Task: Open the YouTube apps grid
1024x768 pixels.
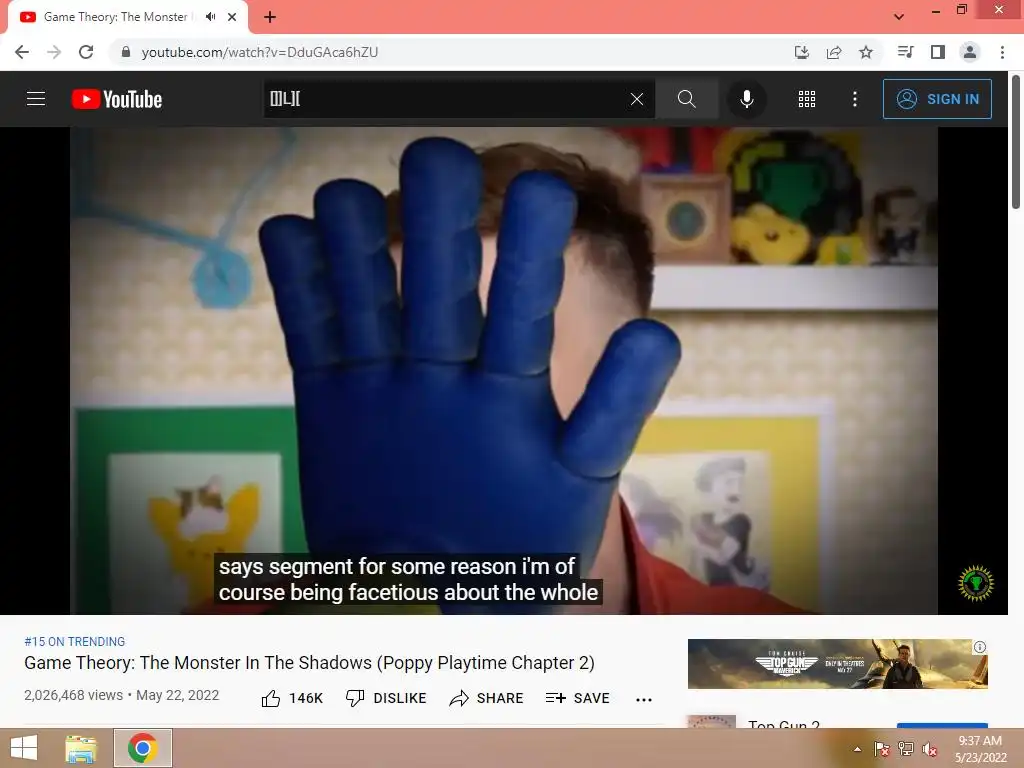Action: (x=807, y=99)
